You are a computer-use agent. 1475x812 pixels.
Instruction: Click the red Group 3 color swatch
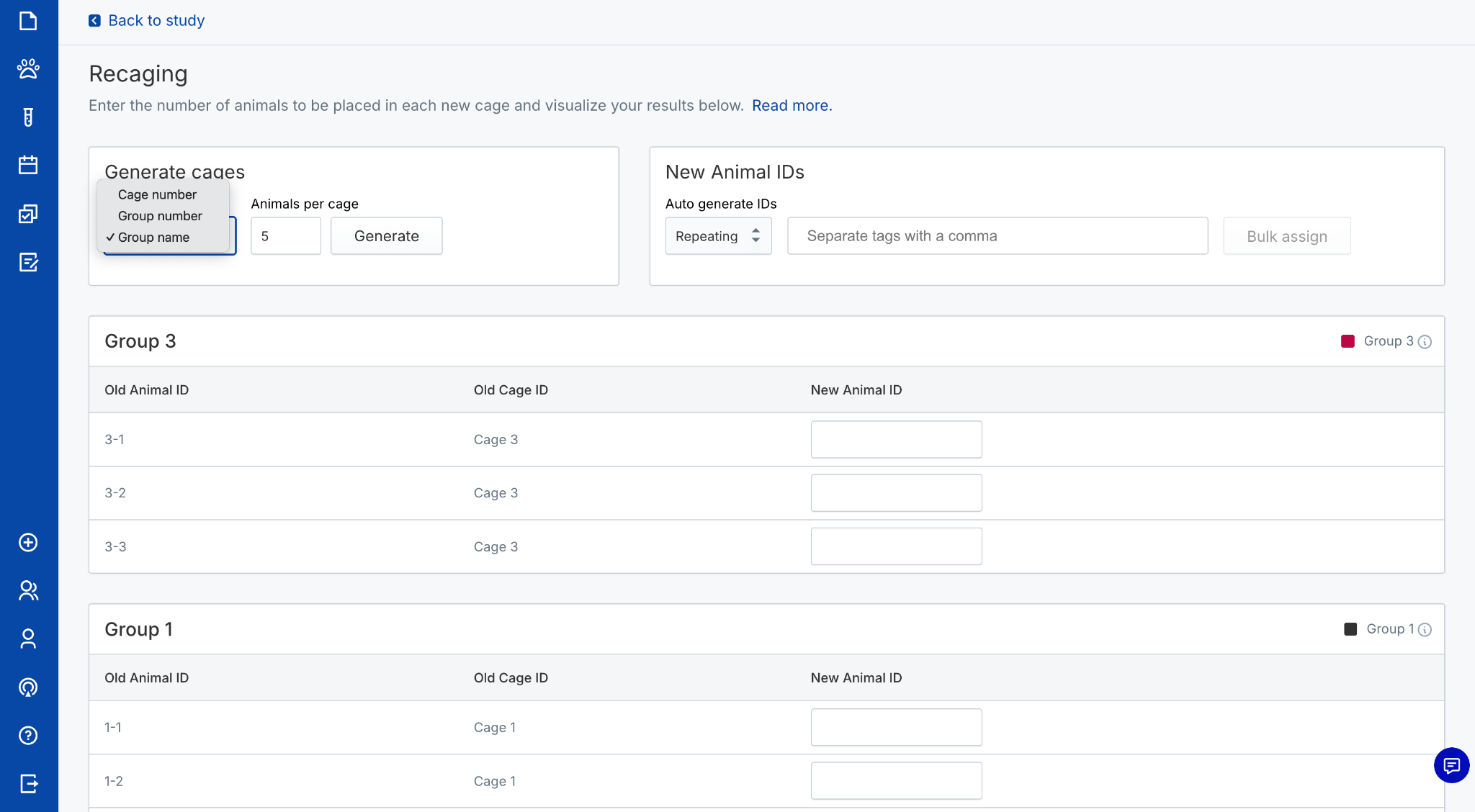pos(1348,341)
